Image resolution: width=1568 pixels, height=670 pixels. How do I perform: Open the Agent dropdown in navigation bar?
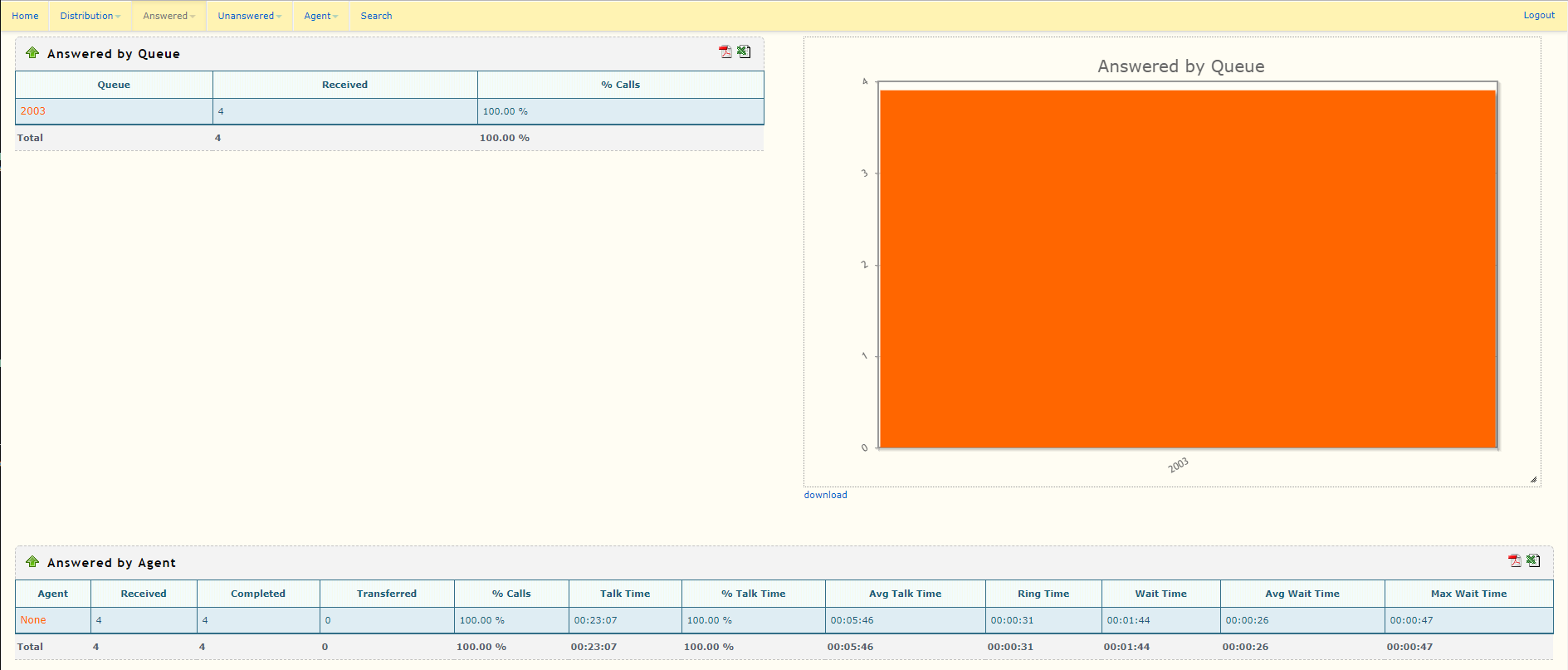tap(320, 16)
